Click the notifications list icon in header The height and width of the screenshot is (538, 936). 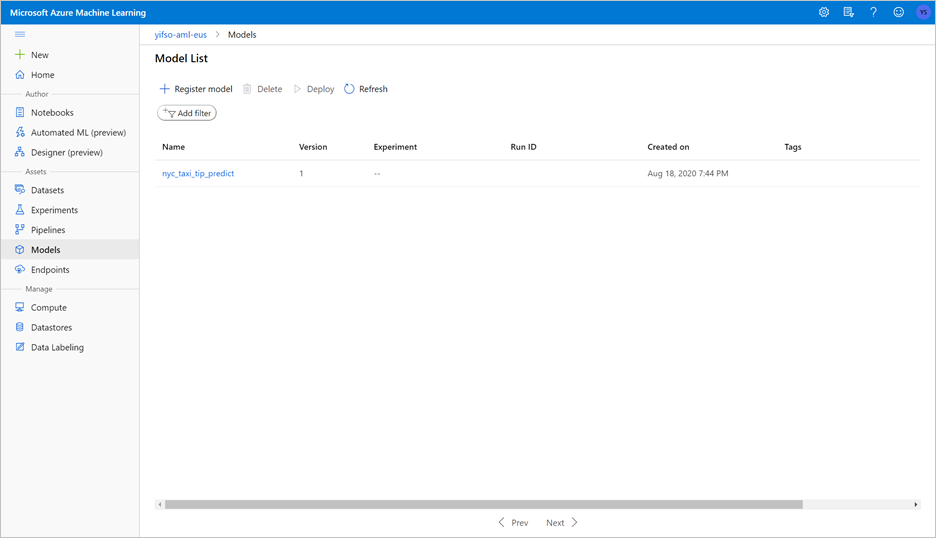(x=848, y=13)
